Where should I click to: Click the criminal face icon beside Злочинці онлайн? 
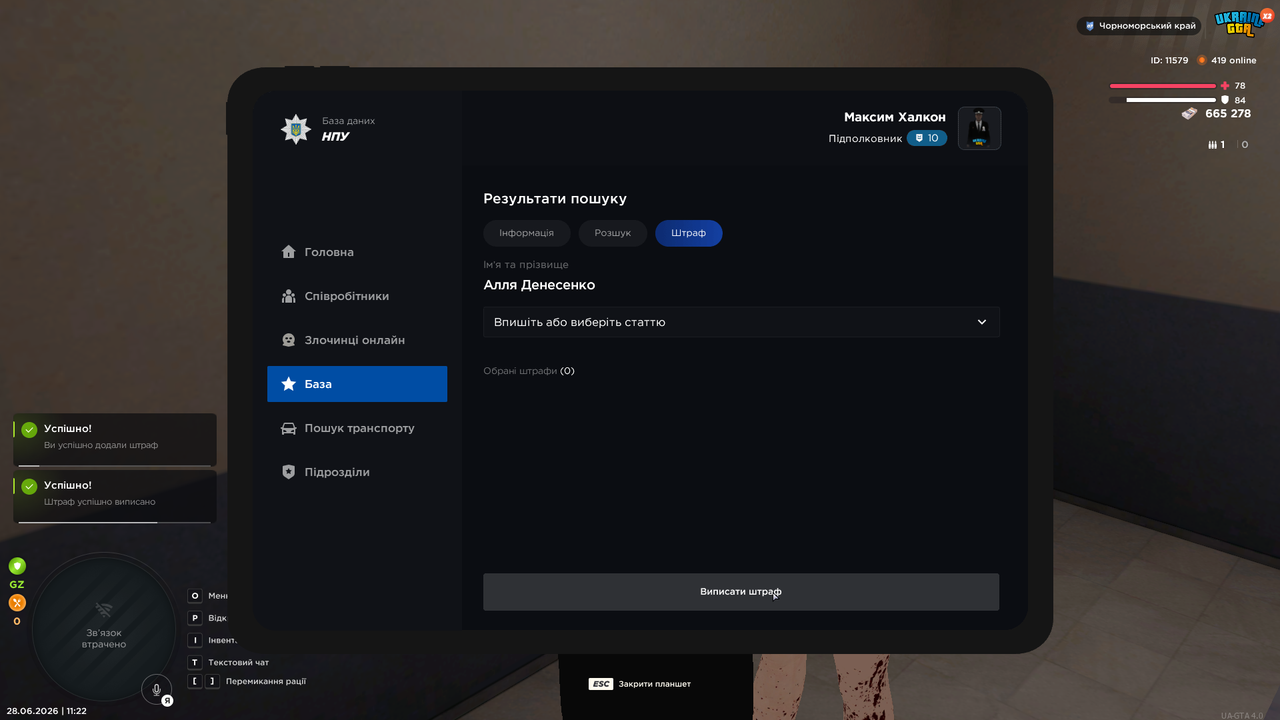point(288,340)
